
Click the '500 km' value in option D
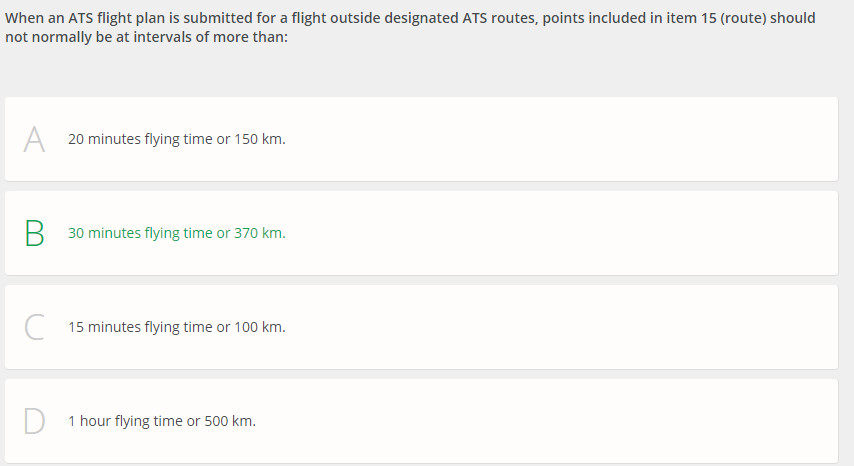coord(229,421)
